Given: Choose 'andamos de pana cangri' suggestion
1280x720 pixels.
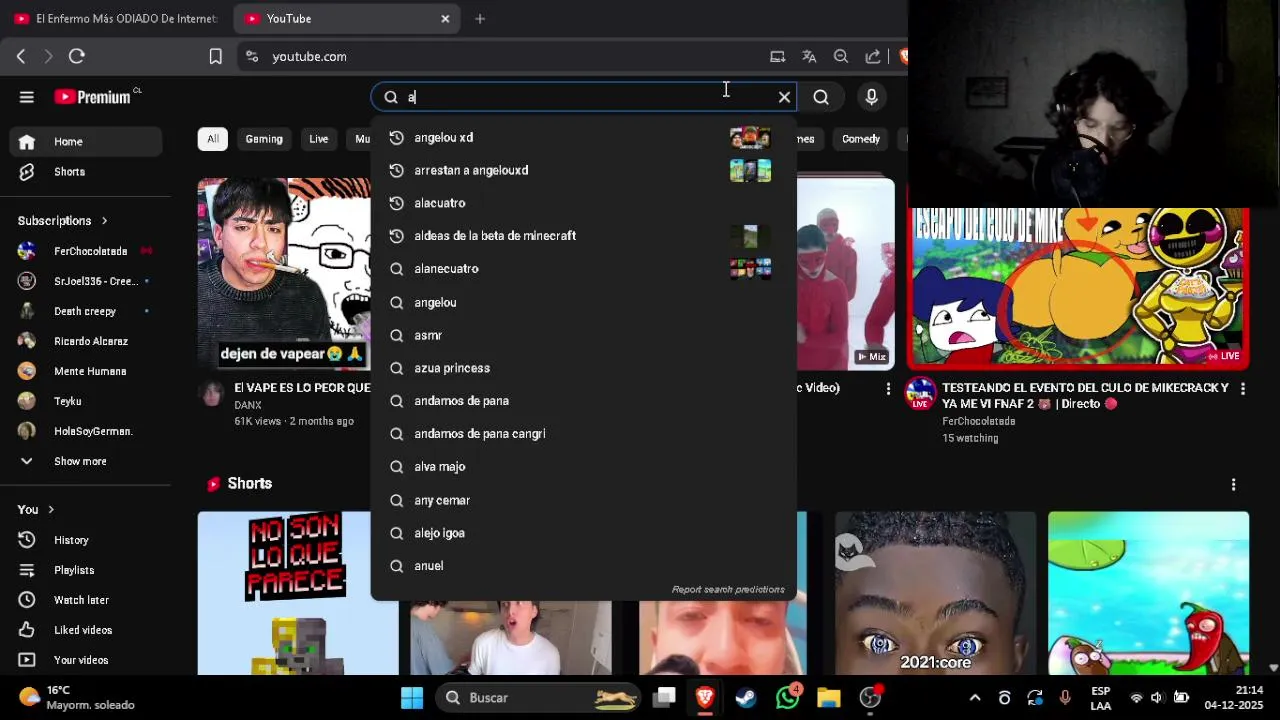Looking at the screenshot, I should point(584,434).
